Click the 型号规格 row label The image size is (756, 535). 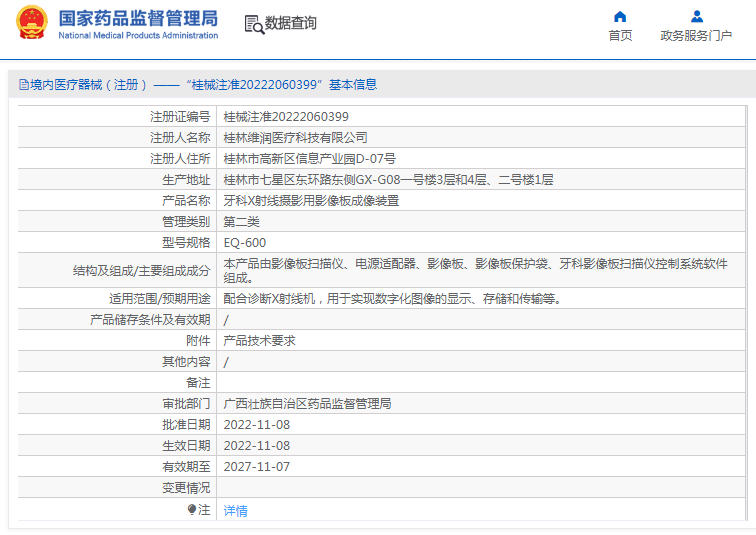click(186, 243)
